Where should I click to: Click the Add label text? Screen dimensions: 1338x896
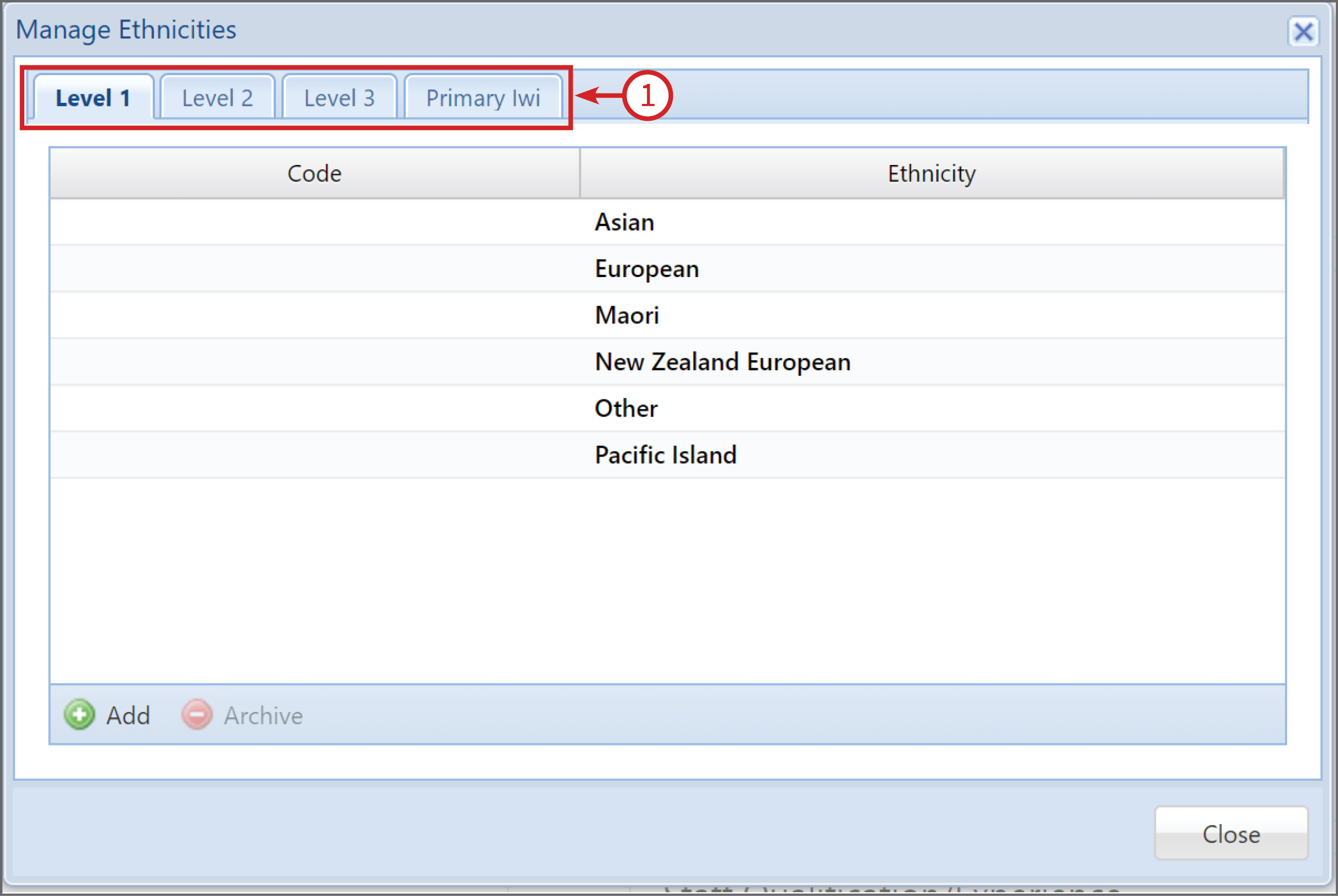129,715
